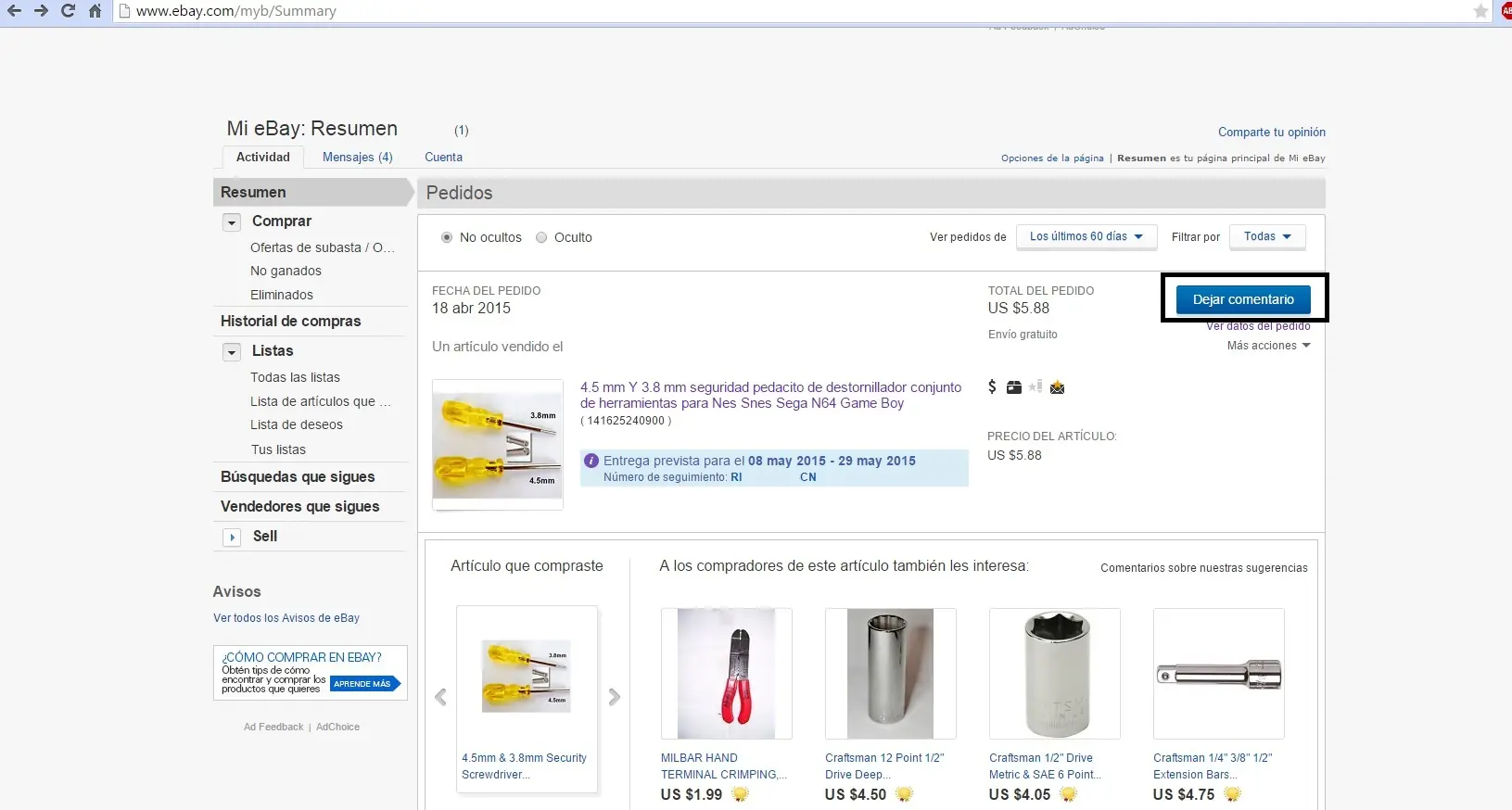This screenshot has height=810, width=1512.
Task: Open the Cuenta tab
Action: 443,158
